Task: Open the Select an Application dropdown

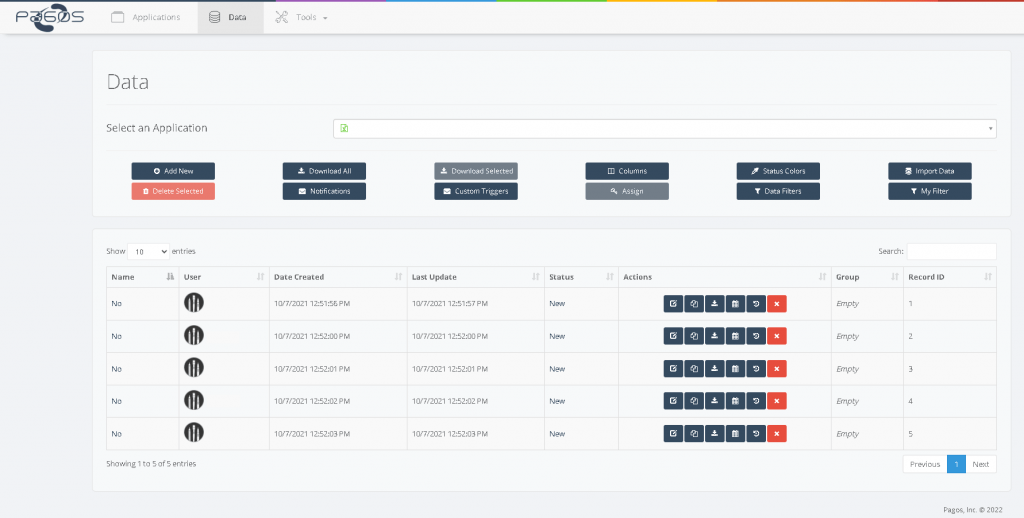Action: tap(665, 129)
